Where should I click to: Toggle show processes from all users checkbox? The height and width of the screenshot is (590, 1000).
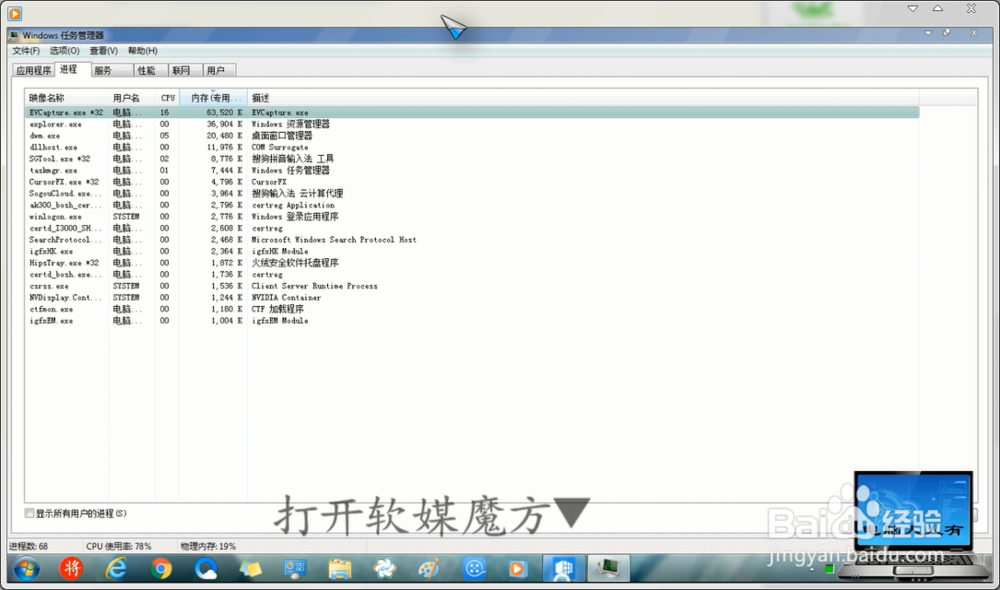29,513
